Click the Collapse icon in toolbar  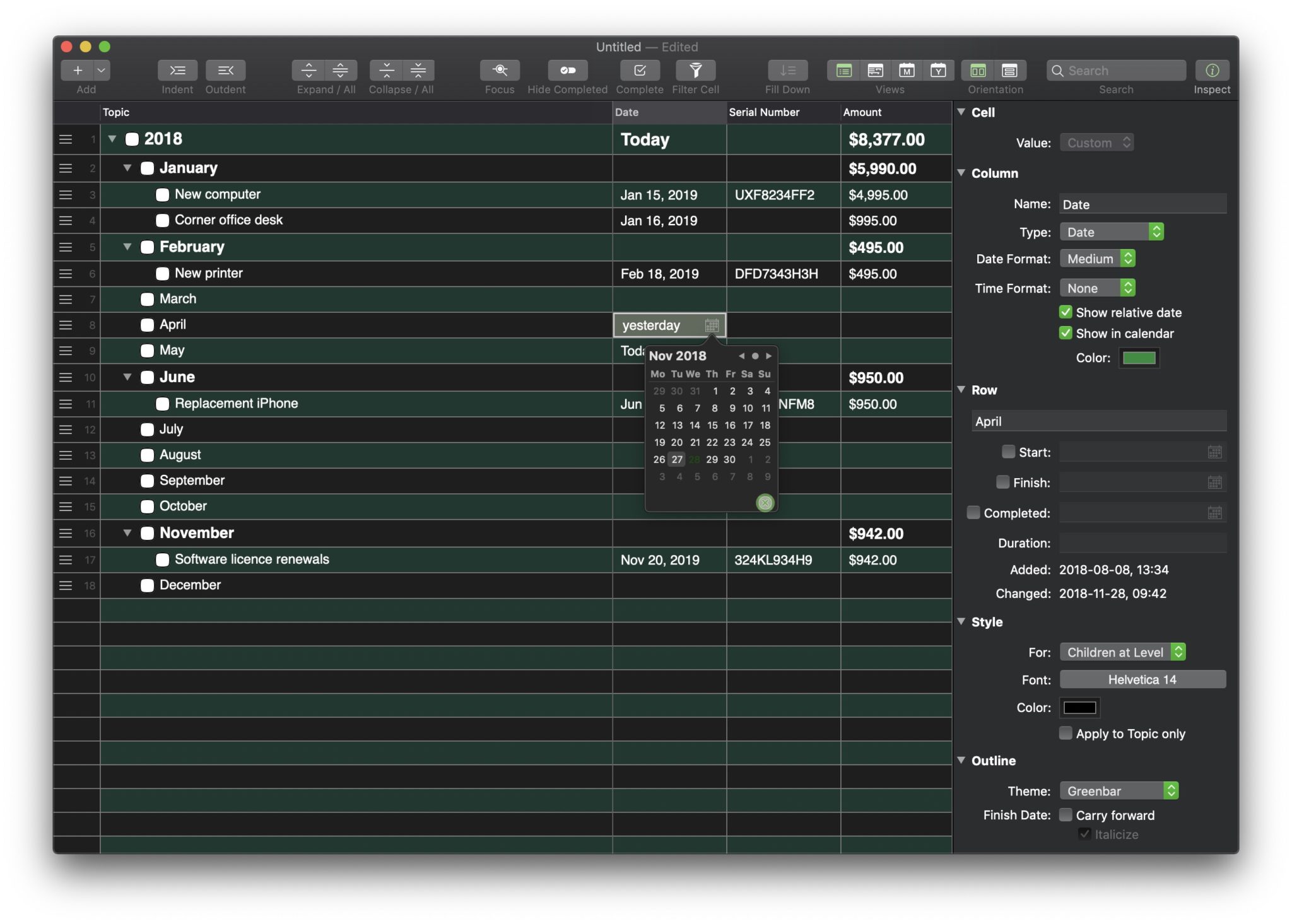click(x=386, y=70)
